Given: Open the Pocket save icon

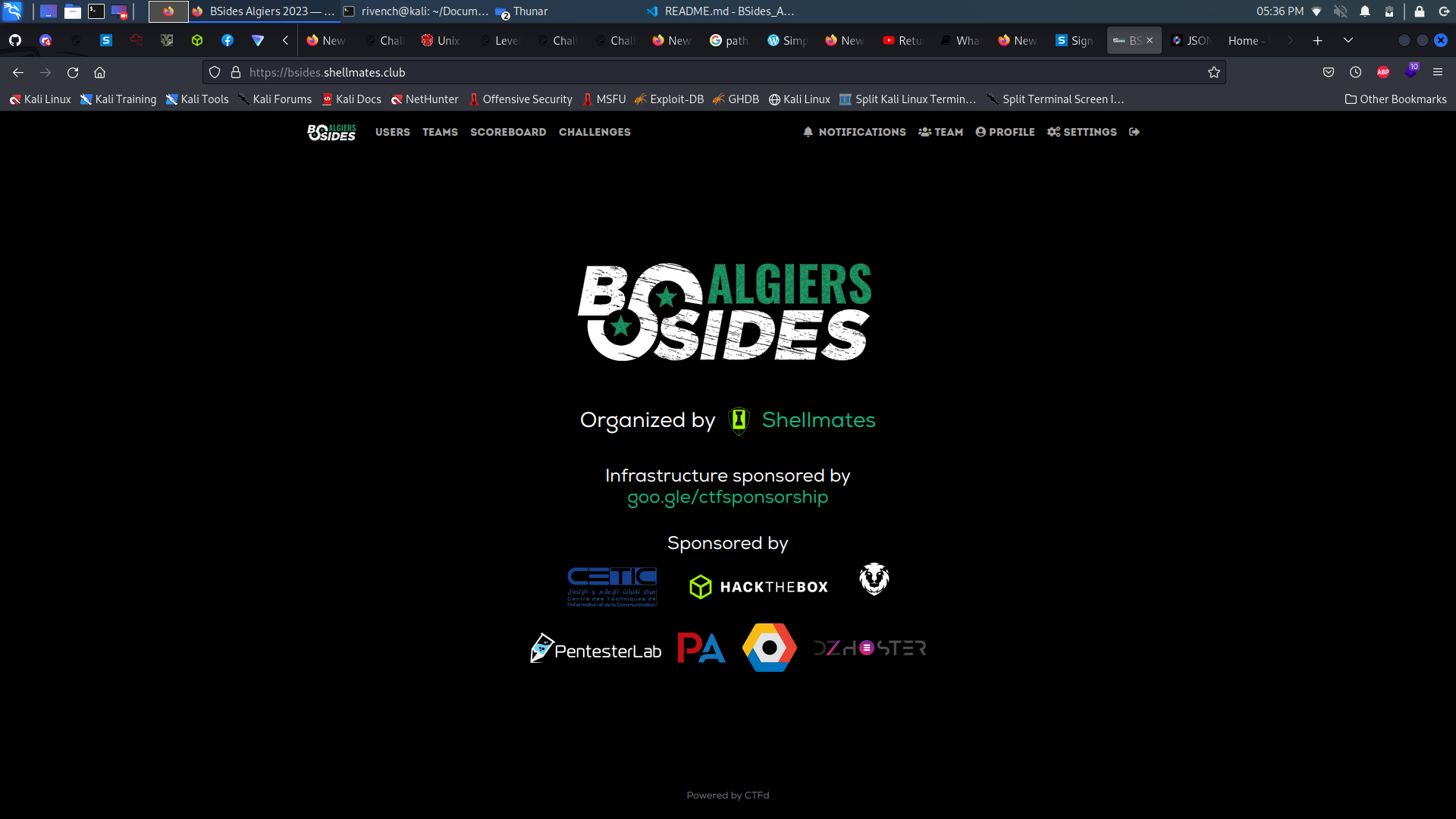Looking at the screenshot, I should 1329,72.
